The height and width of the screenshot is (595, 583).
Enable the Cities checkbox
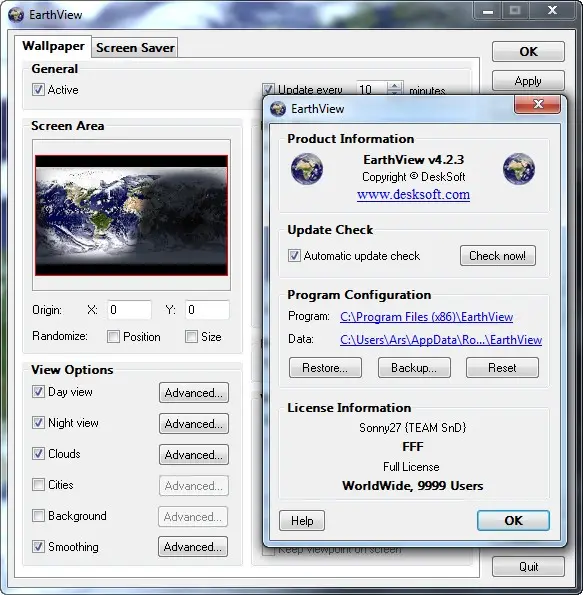[x=38, y=485]
